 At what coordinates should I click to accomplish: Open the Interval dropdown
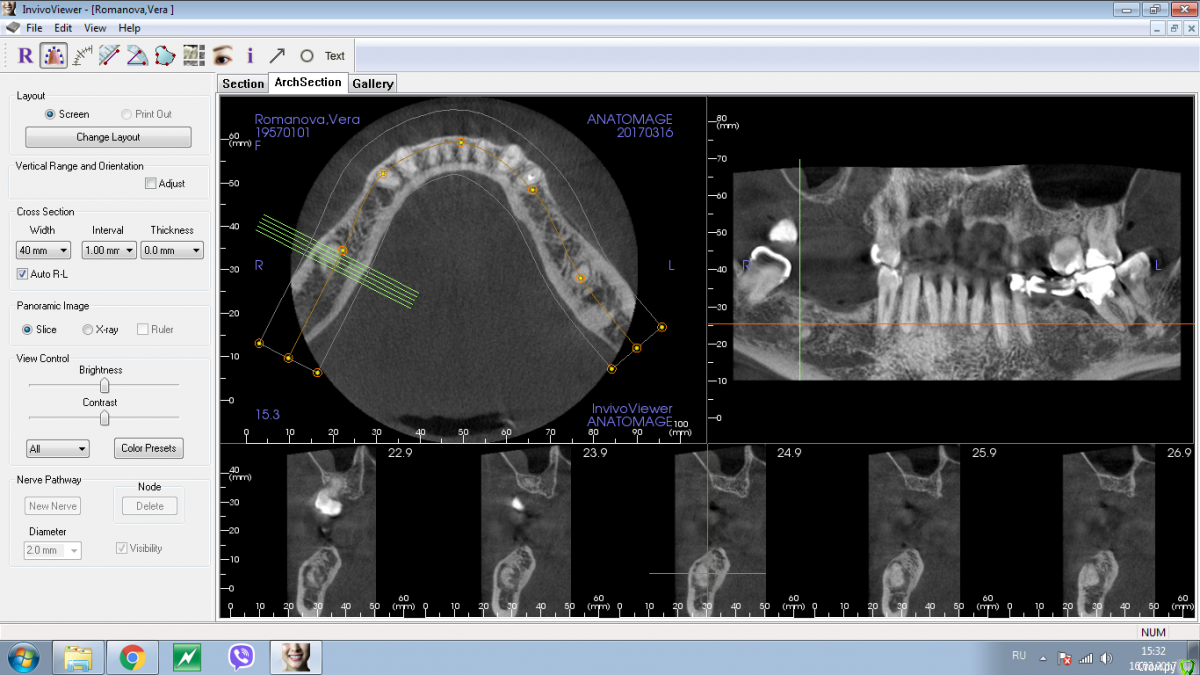click(x=107, y=250)
